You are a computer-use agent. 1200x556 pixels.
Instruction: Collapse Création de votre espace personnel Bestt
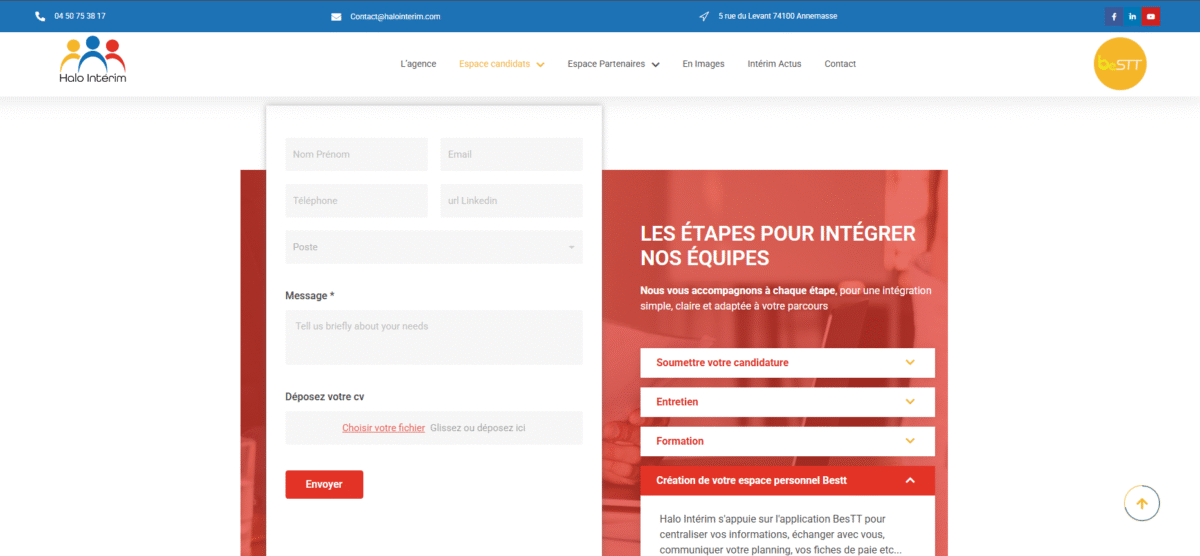point(787,480)
